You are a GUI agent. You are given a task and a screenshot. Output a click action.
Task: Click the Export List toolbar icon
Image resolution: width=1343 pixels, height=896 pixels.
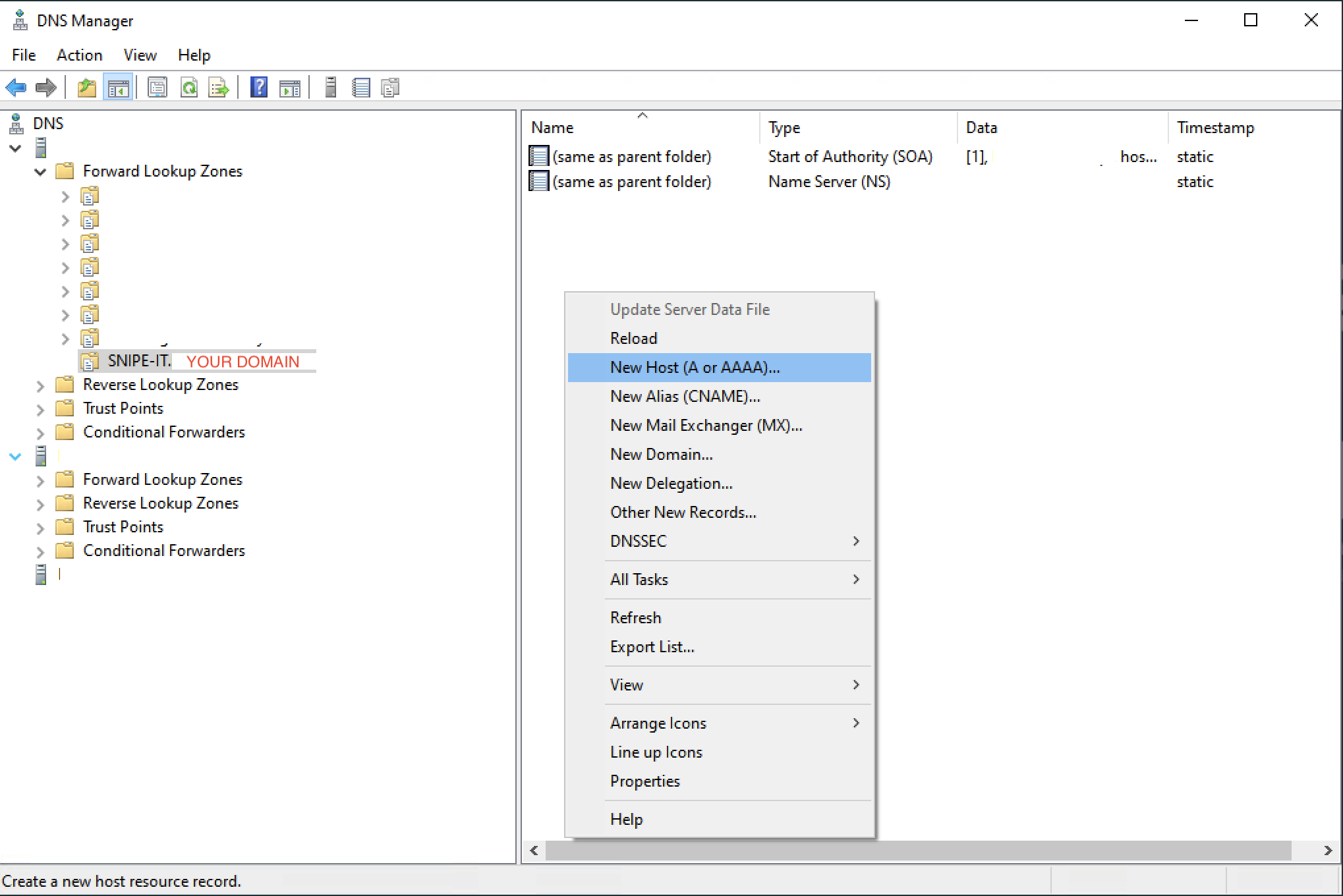coord(219,88)
